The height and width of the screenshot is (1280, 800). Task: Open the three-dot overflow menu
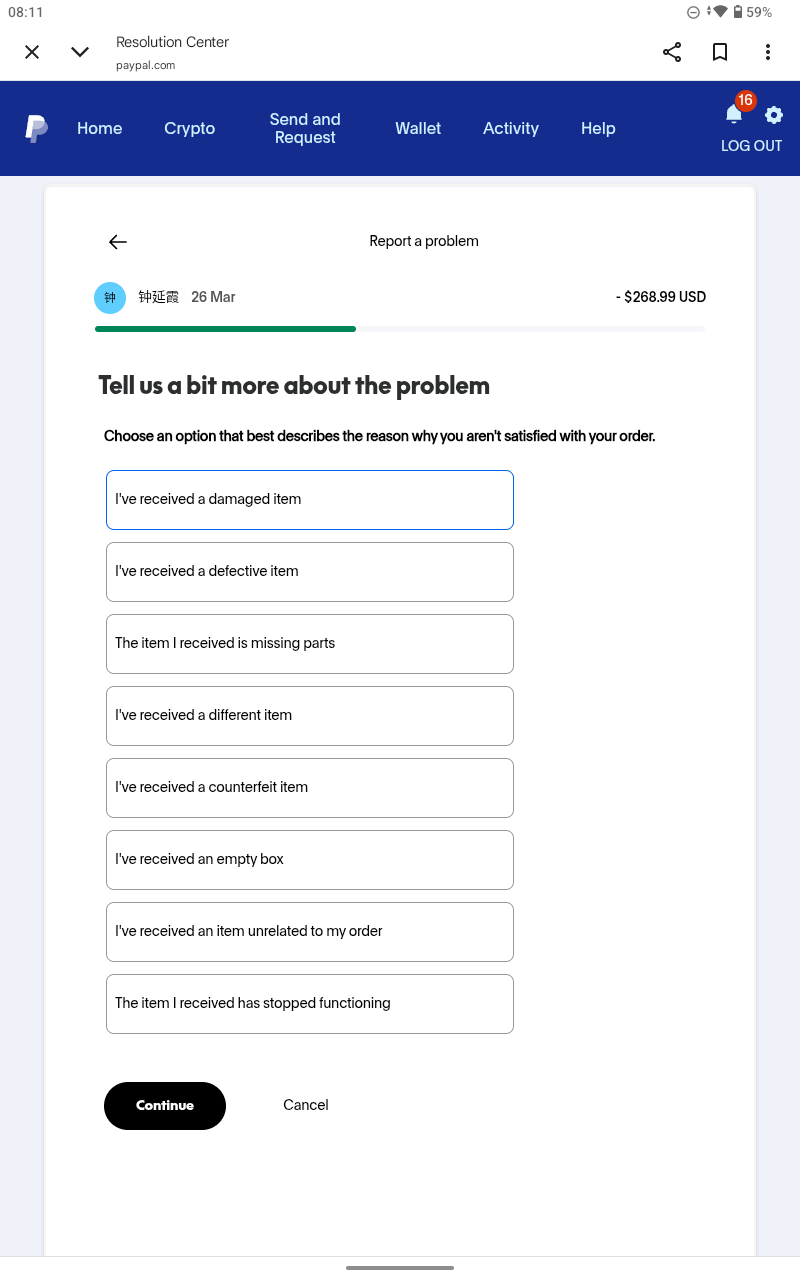(767, 52)
